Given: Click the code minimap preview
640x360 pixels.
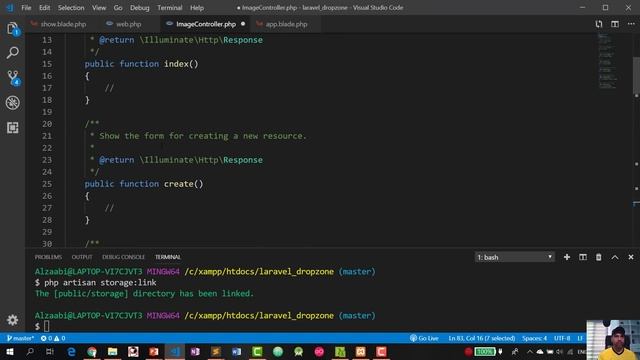Looking at the screenshot, I should (x=607, y=61).
